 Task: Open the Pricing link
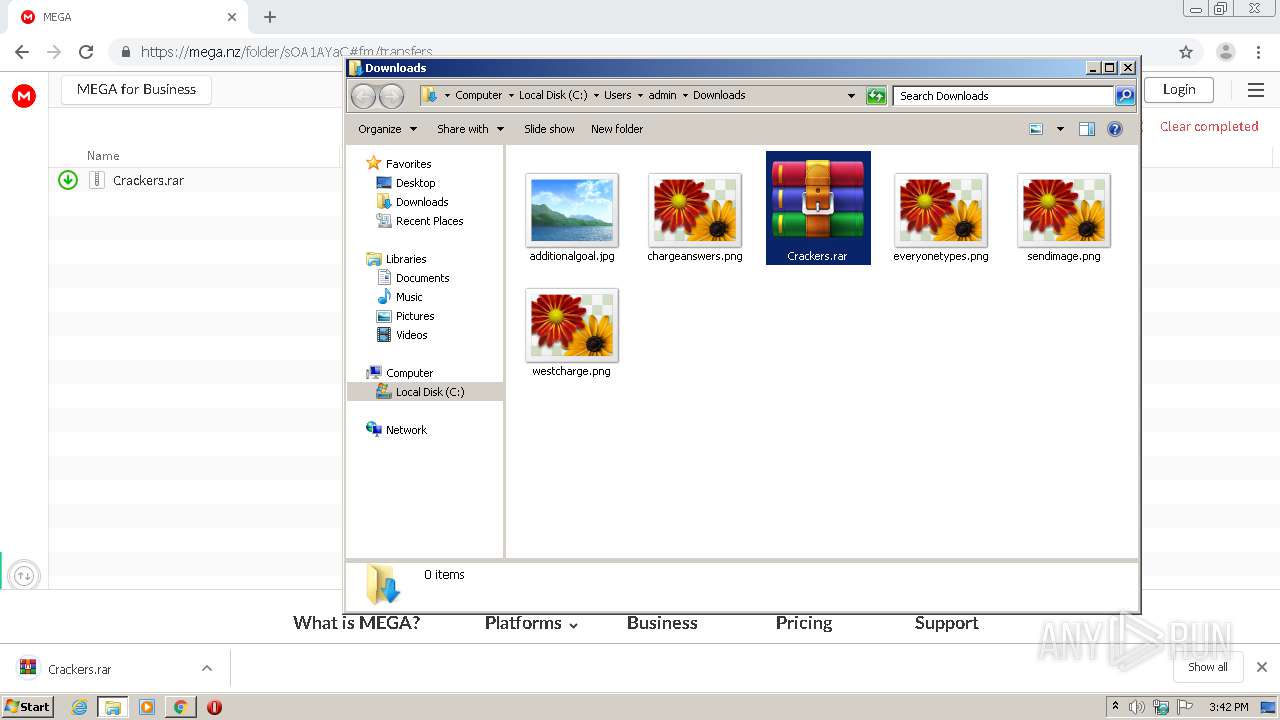[x=804, y=623]
